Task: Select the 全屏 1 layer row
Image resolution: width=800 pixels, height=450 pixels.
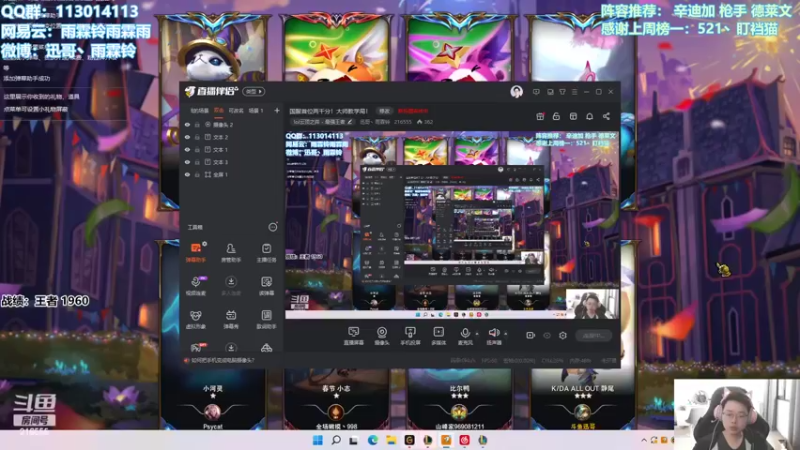Action: pos(232,174)
